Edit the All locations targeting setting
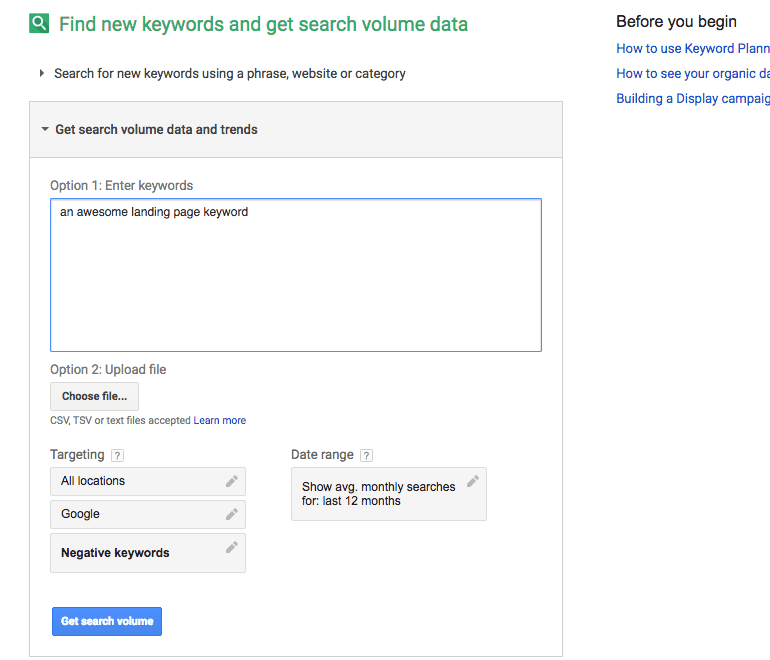Screen dimensions: 770x660 [x=140, y=481]
